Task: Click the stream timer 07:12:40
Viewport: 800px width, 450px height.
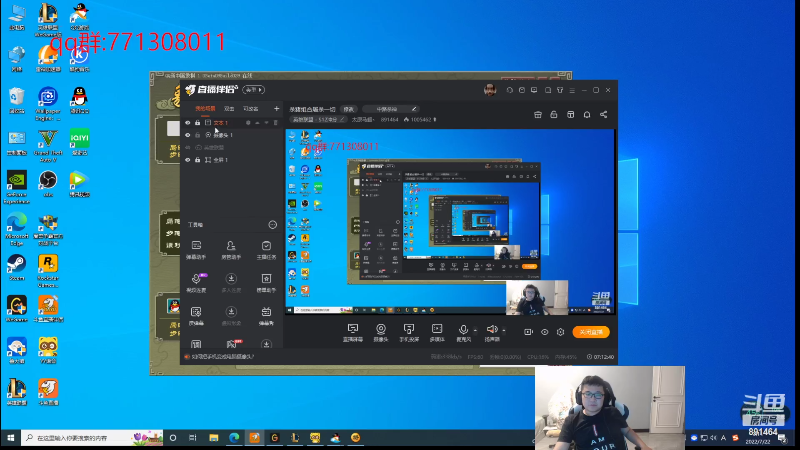Action: click(601, 357)
